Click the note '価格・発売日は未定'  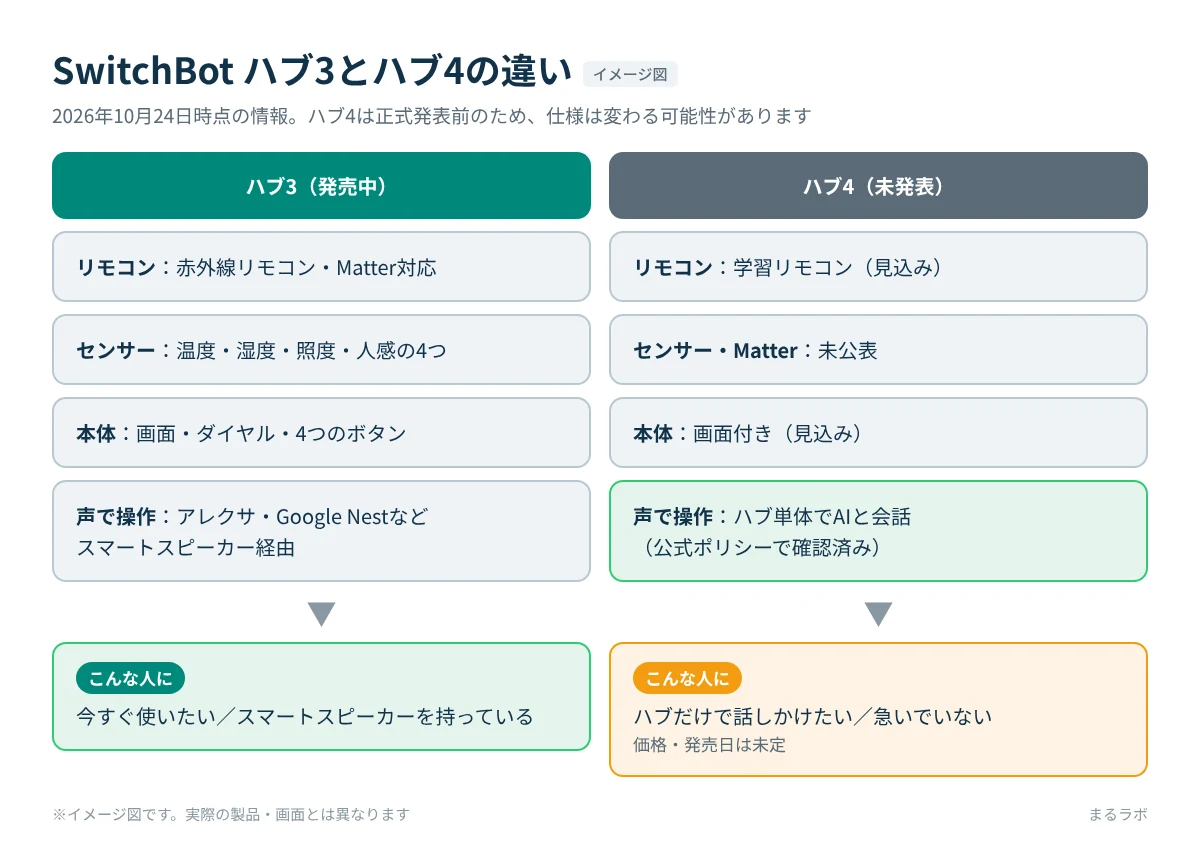tap(709, 745)
